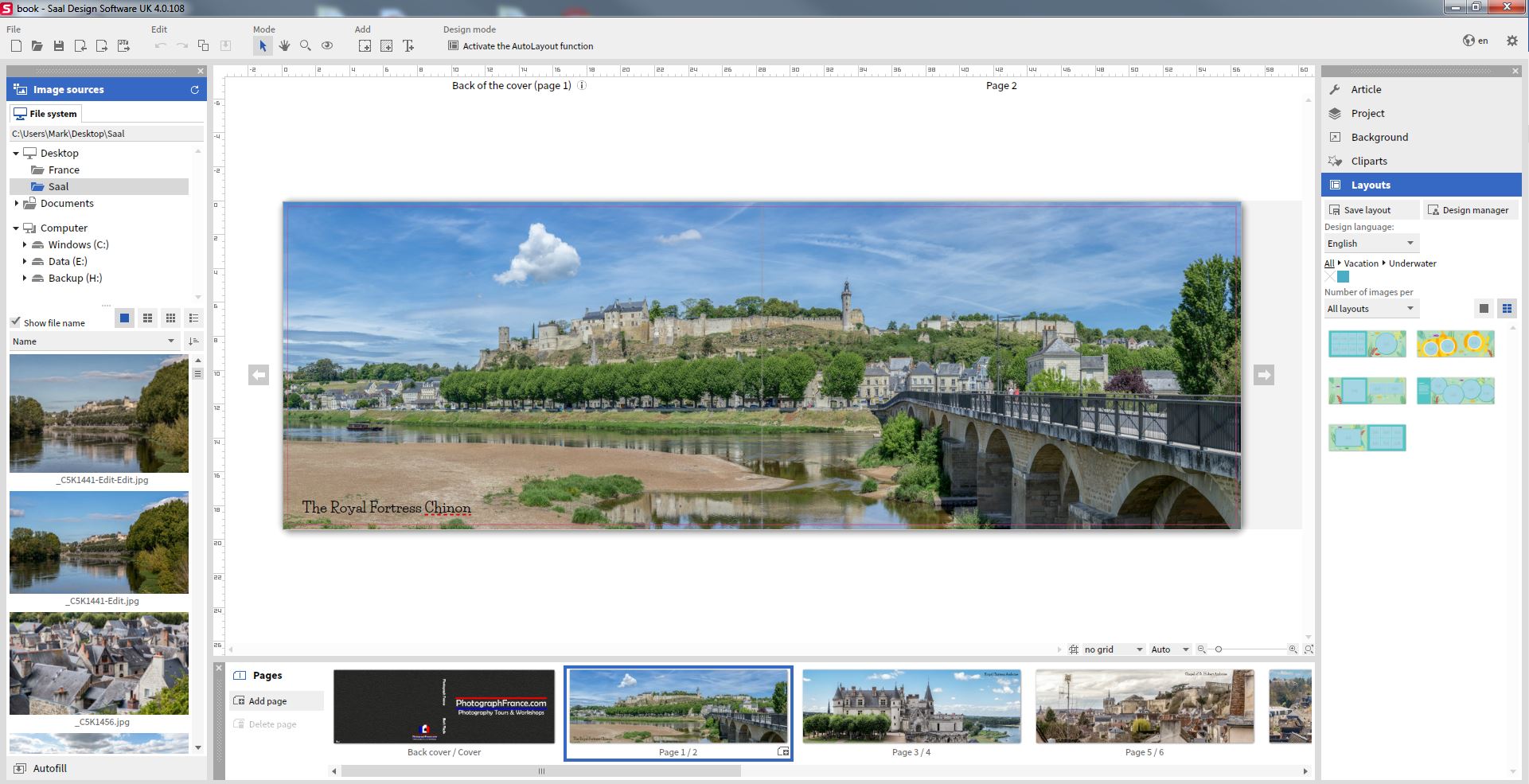Expand the Documents folder node

pos(16,204)
